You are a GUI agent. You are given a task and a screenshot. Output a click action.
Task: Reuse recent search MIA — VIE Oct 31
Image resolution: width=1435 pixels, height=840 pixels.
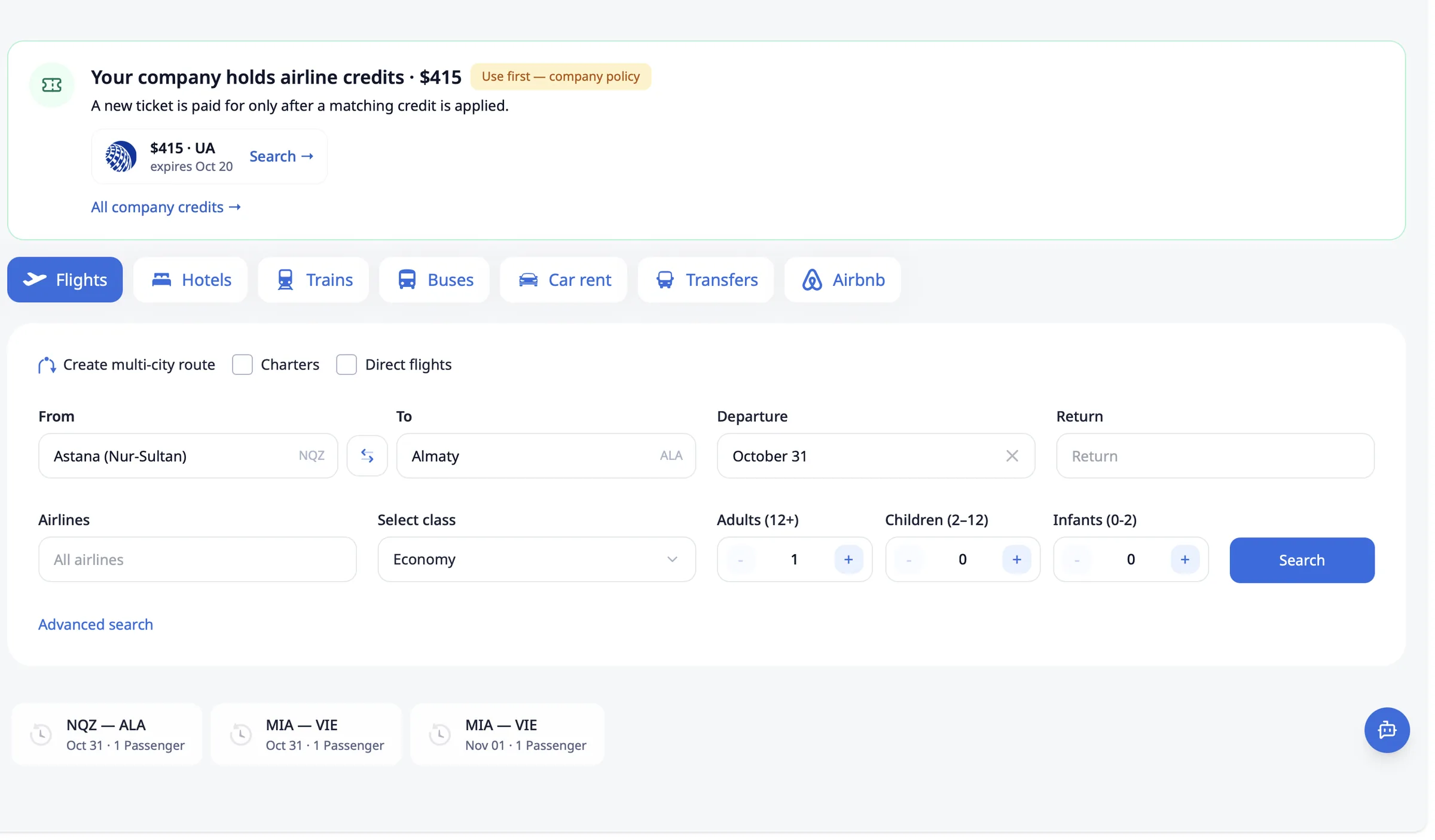tap(307, 734)
